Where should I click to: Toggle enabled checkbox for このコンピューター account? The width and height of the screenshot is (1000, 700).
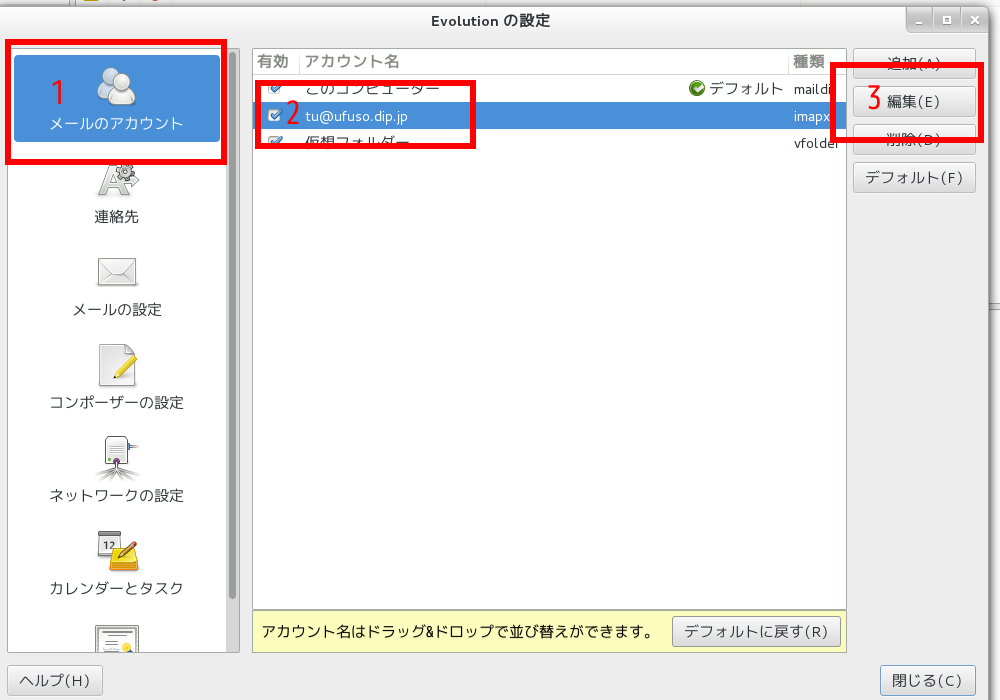(275, 89)
